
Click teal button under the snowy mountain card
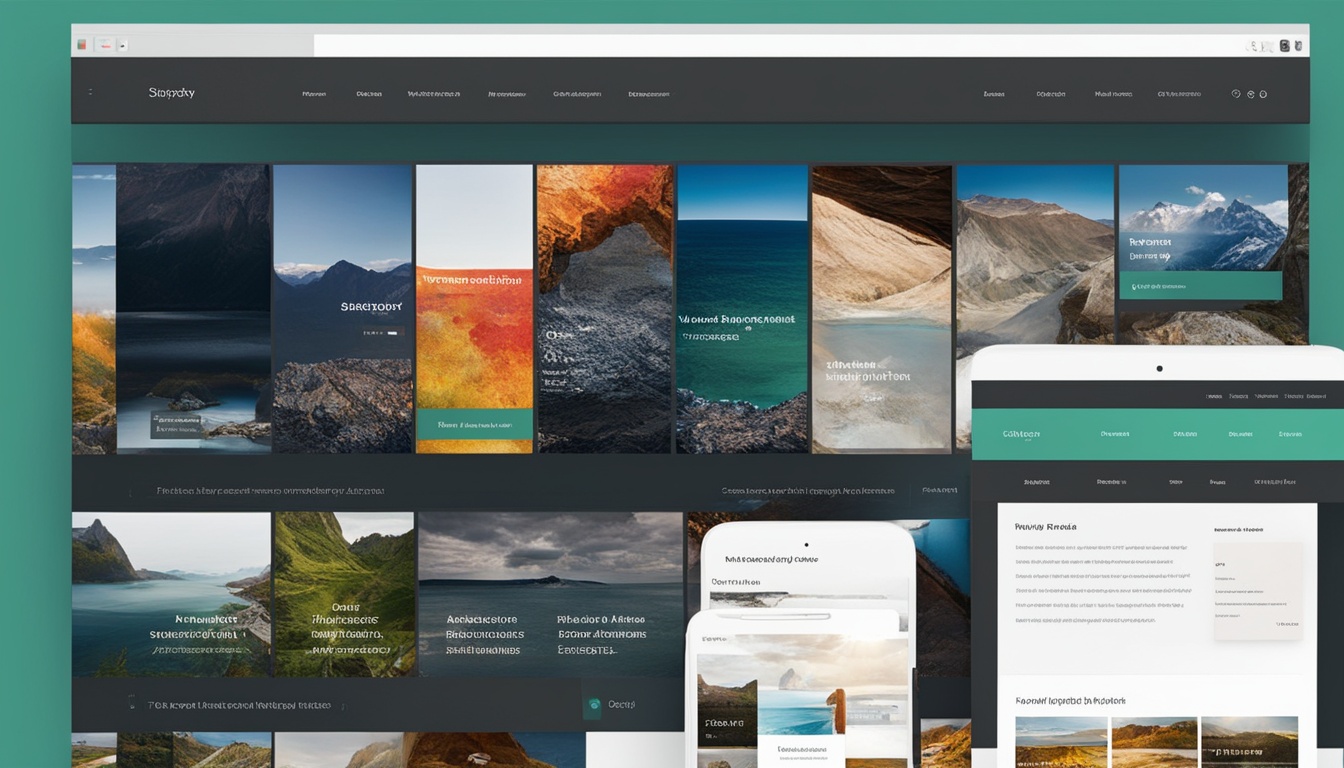pyautogui.click(x=1200, y=286)
